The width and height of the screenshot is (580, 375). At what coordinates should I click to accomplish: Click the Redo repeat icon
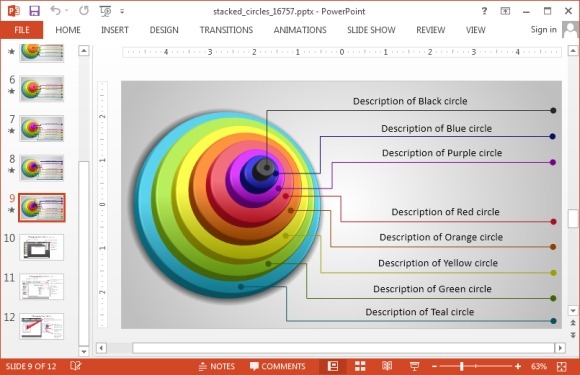pos(84,11)
